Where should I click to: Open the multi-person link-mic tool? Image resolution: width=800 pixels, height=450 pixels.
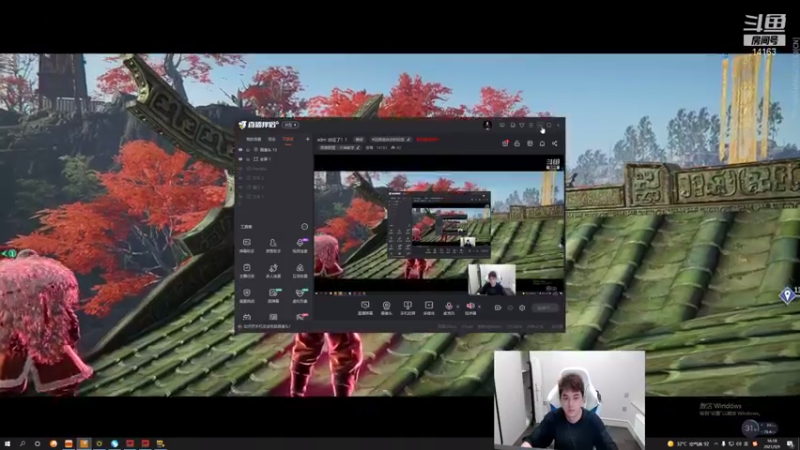click(x=273, y=270)
